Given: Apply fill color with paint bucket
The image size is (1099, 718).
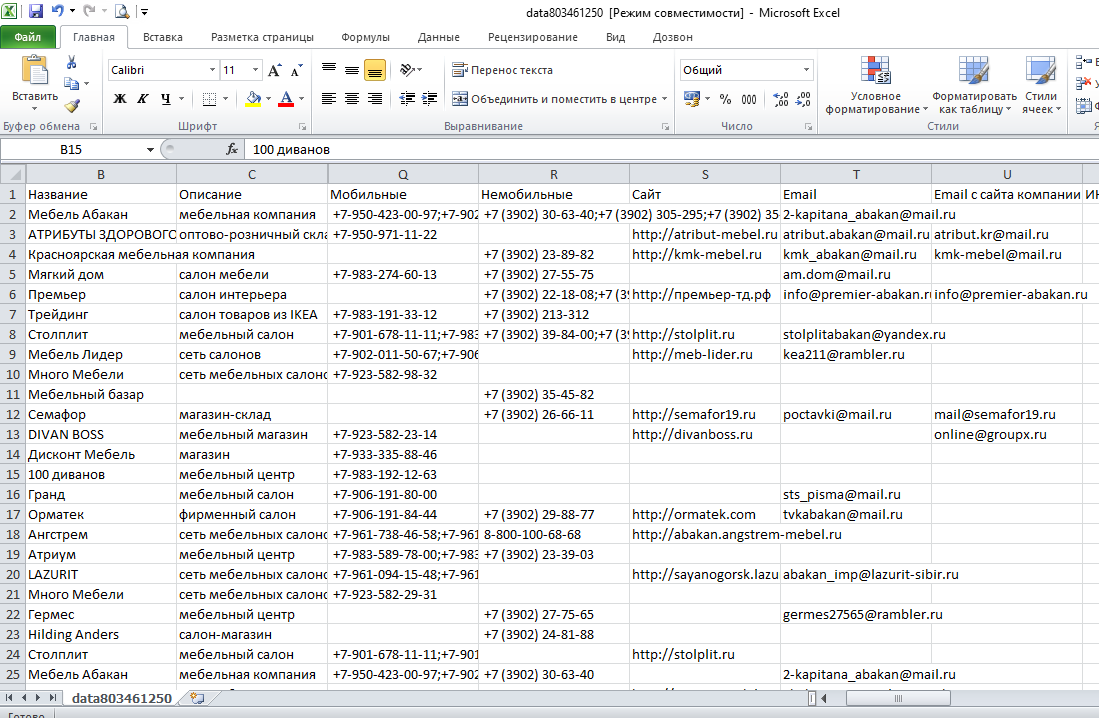Looking at the screenshot, I should 253,99.
